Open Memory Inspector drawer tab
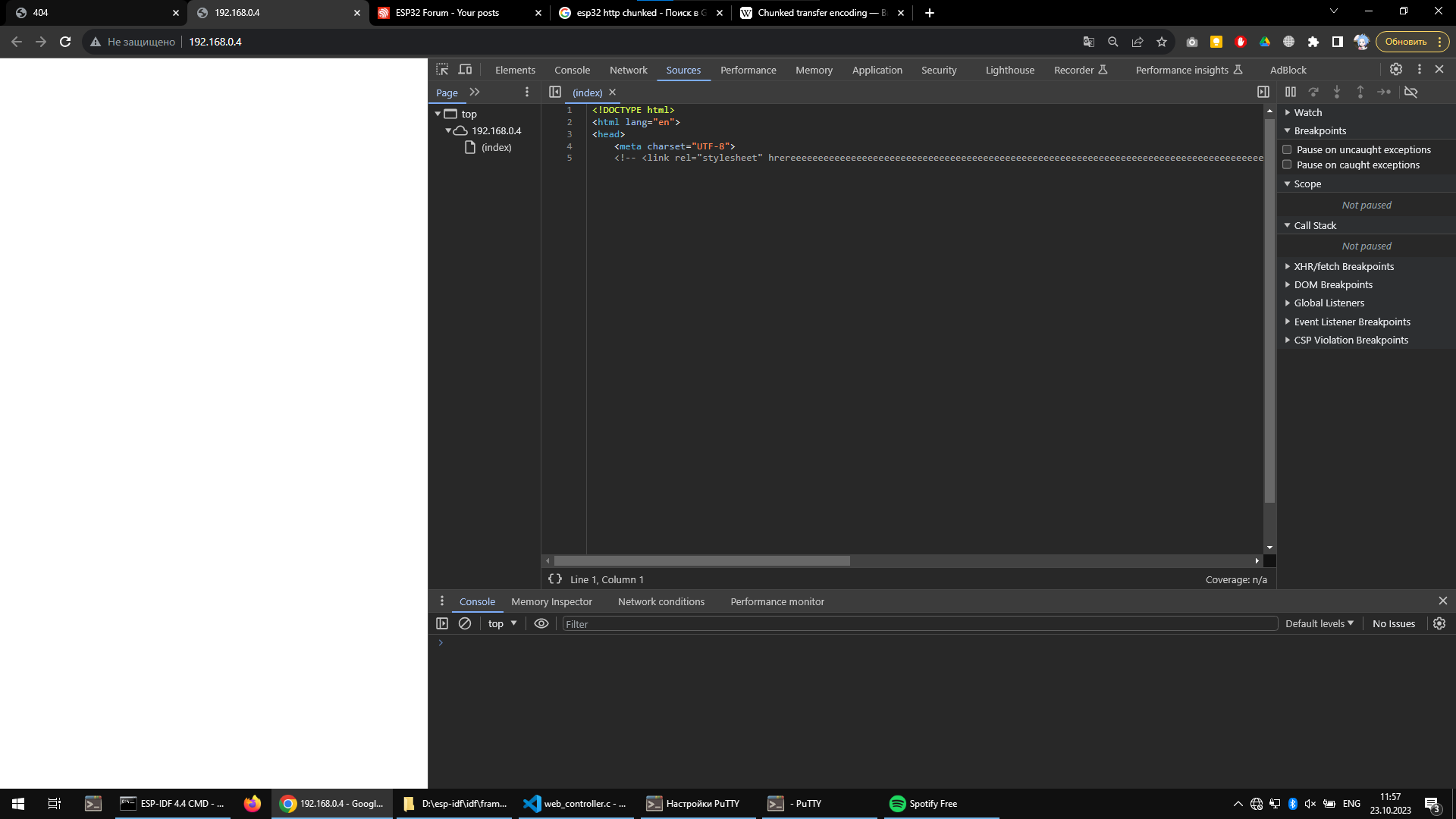1456x819 pixels. [x=551, y=601]
